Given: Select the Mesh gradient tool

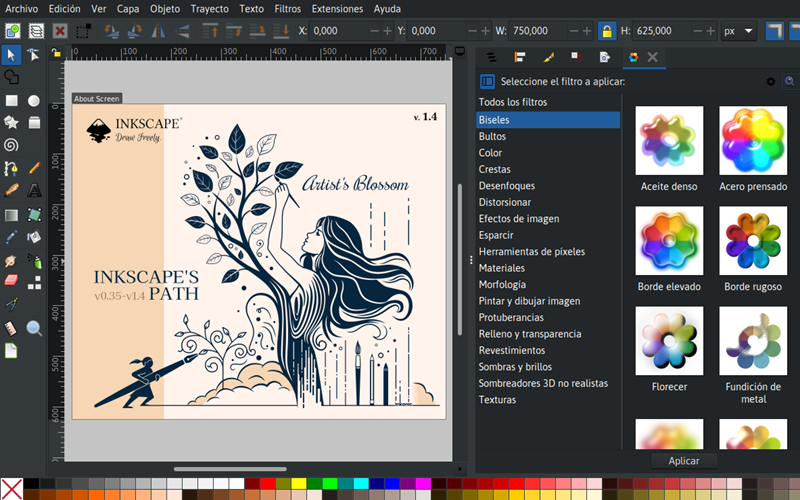Looking at the screenshot, I should (x=34, y=215).
